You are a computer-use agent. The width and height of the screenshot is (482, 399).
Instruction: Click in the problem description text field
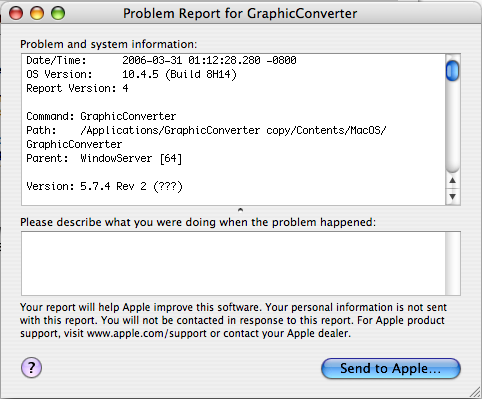pos(233,263)
